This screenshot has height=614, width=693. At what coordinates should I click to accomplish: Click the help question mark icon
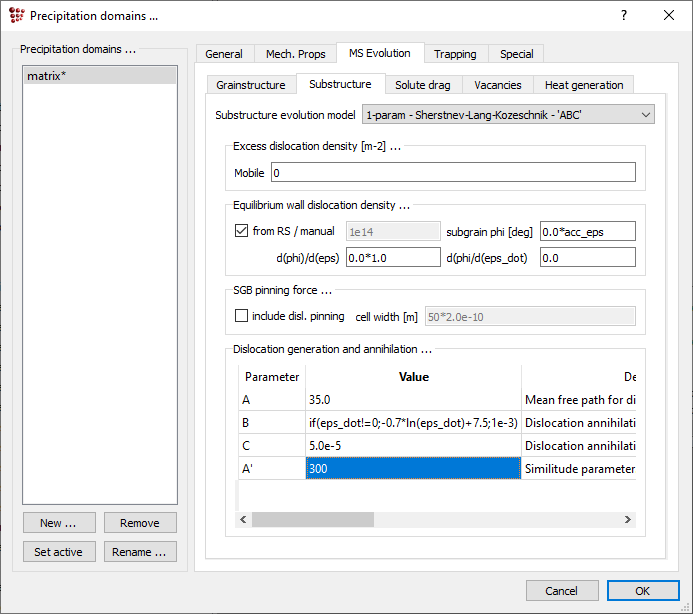[x=624, y=15]
